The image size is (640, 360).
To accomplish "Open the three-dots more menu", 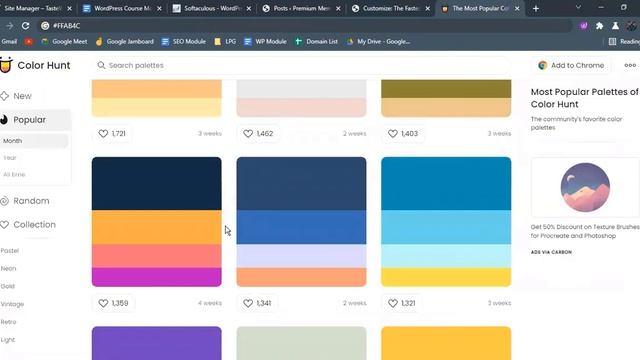I will (x=630, y=65).
